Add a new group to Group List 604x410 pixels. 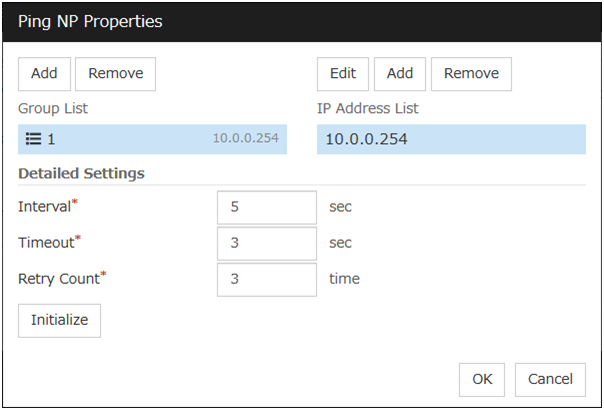click(x=44, y=73)
